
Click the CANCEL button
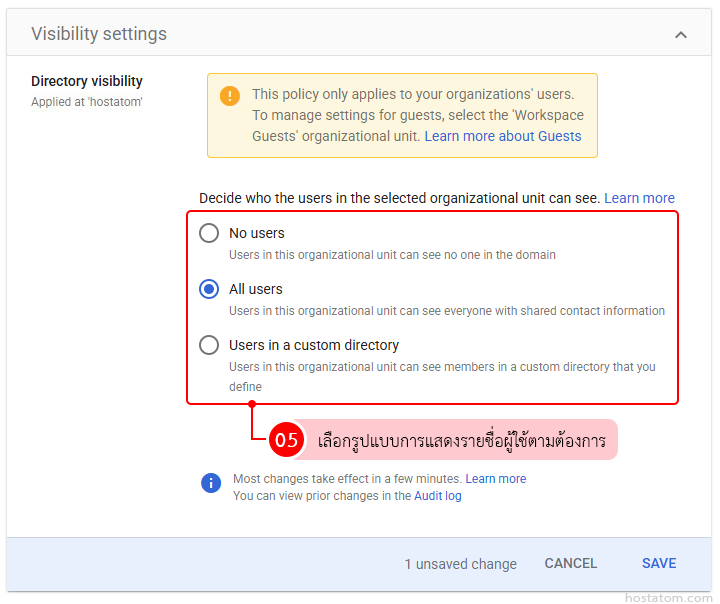point(571,563)
